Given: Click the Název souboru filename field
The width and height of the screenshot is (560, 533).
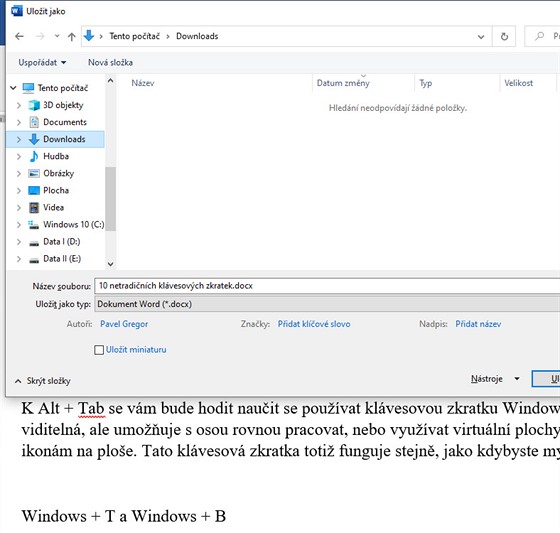Looking at the screenshot, I should click(327, 286).
